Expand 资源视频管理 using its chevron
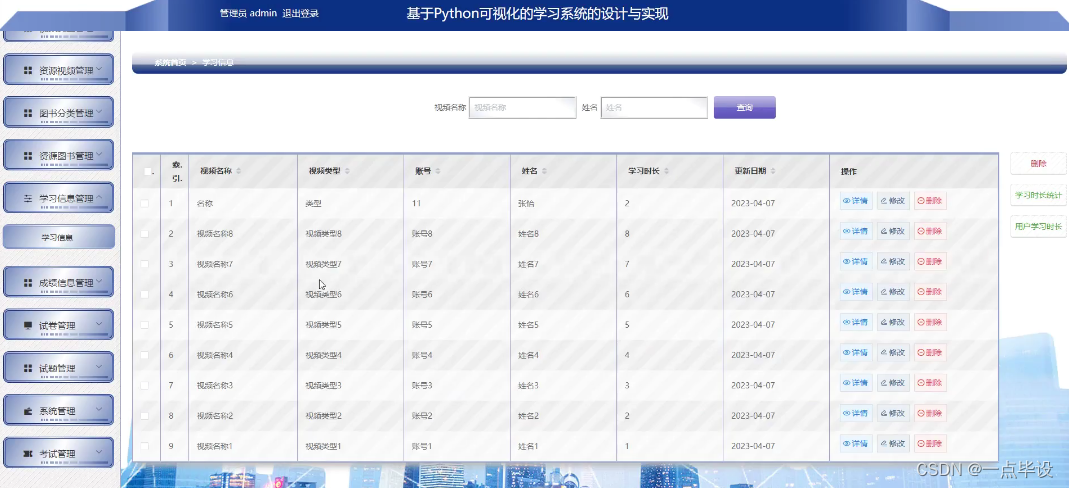This screenshot has height=488, width=1069. point(100,69)
